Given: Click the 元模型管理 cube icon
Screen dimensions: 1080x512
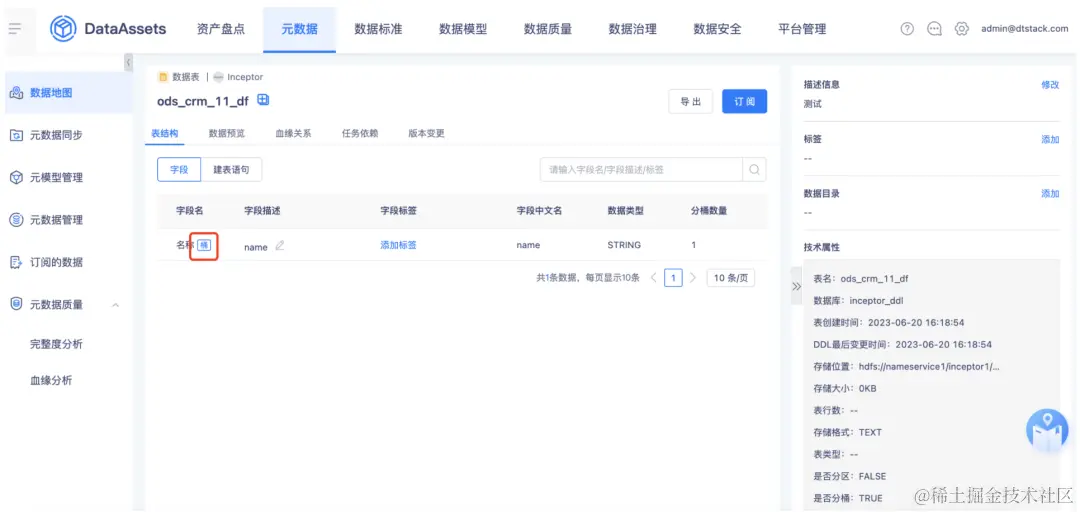Looking at the screenshot, I should (17, 178).
